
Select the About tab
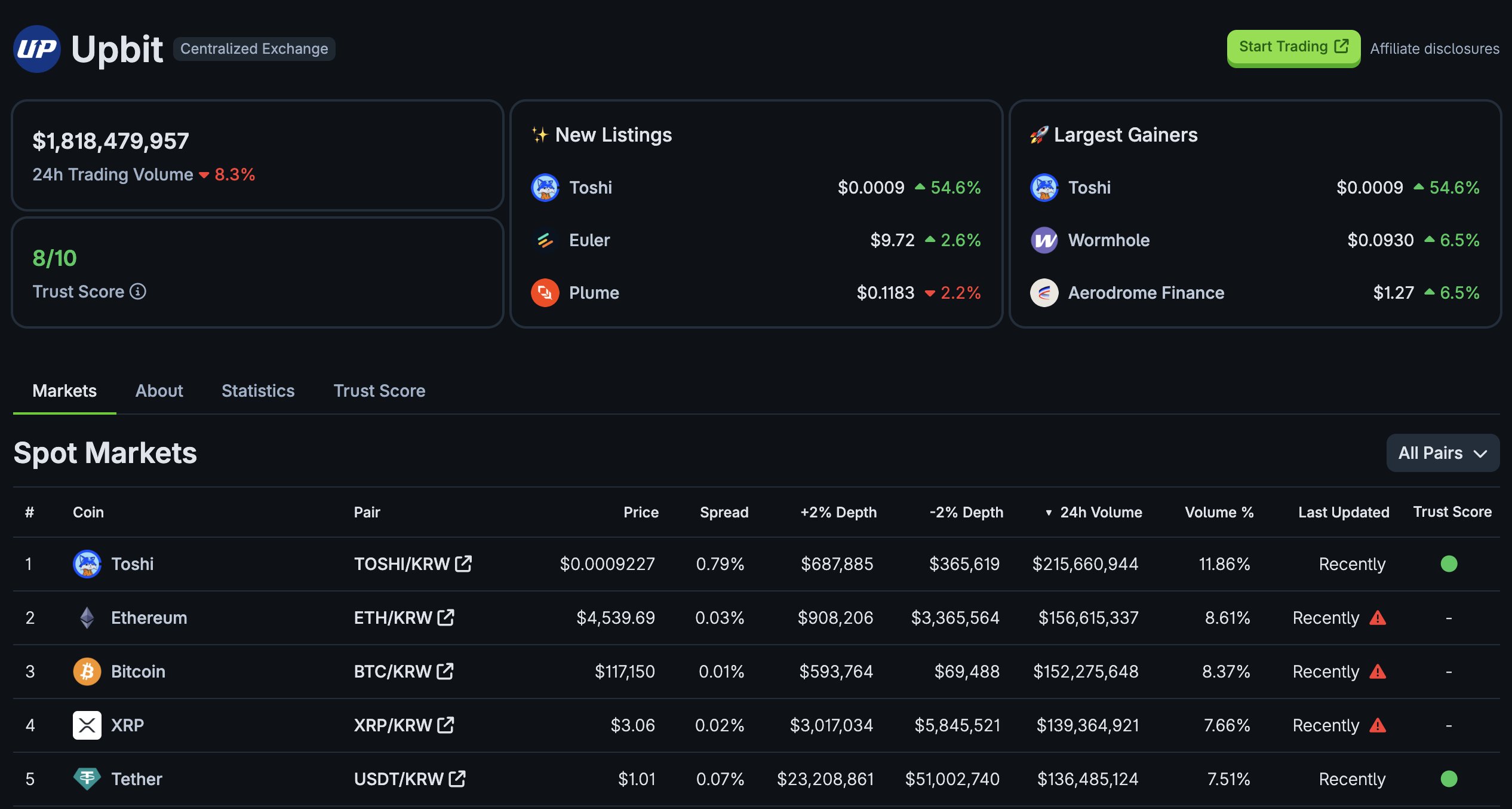(x=159, y=391)
